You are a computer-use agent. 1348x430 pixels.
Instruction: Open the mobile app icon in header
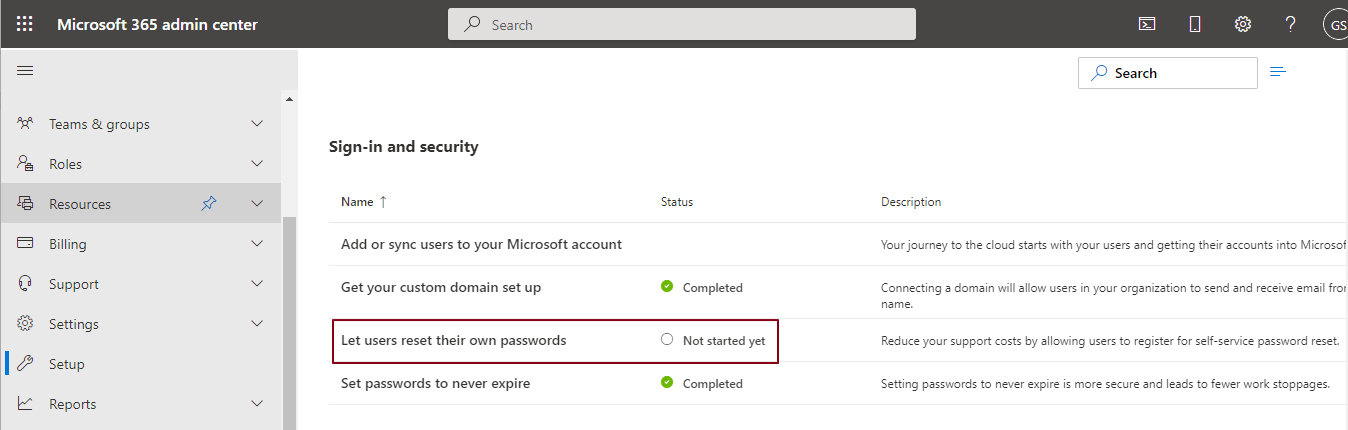[x=1195, y=24]
